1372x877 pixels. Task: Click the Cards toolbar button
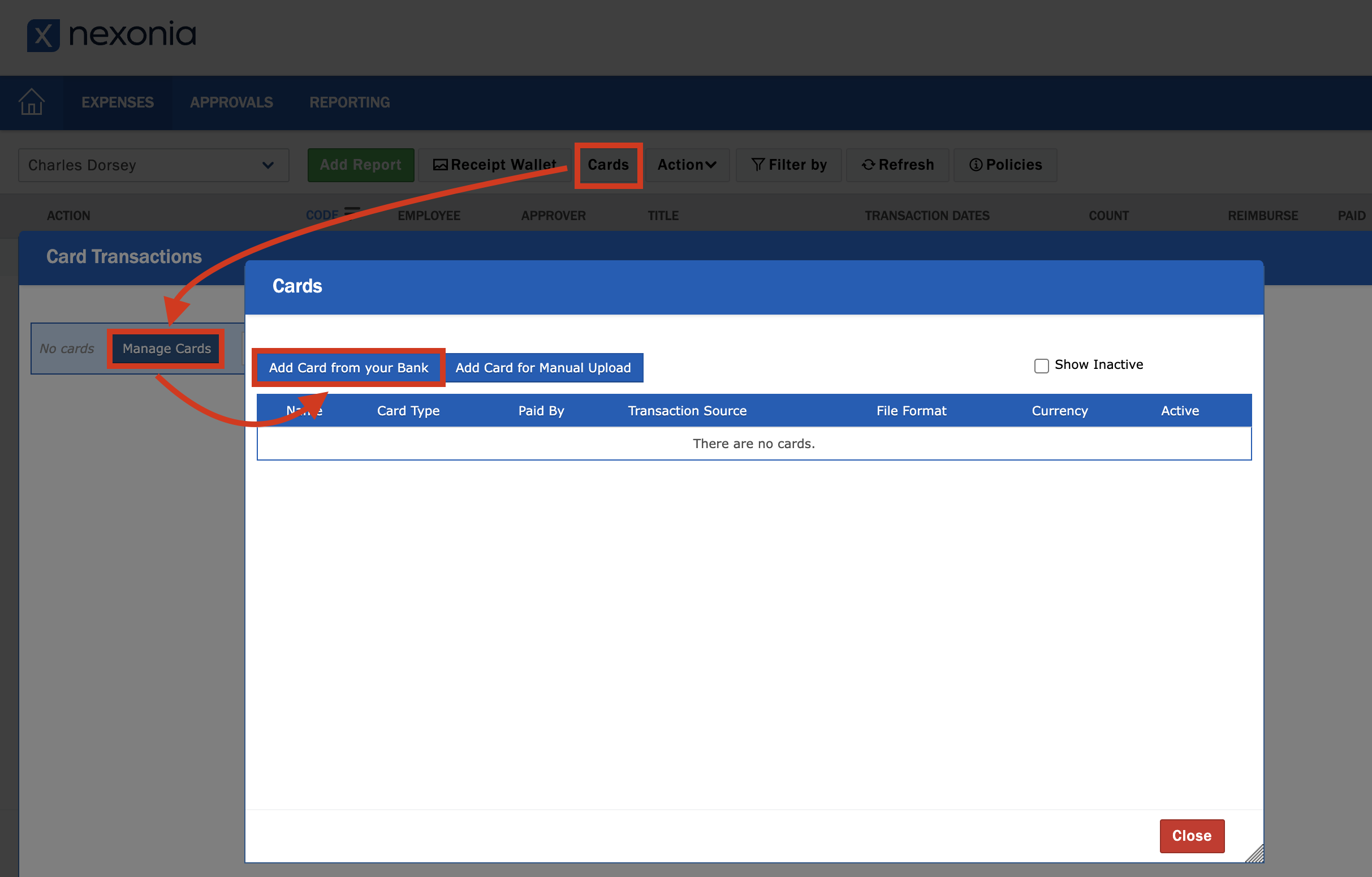tap(608, 165)
